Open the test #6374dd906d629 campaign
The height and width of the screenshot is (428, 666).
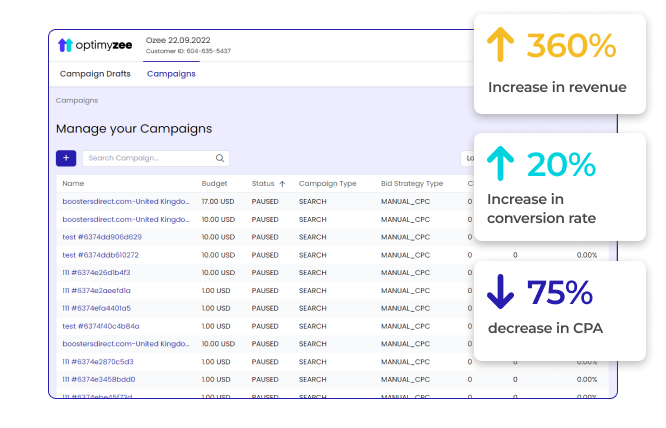click(101, 237)
